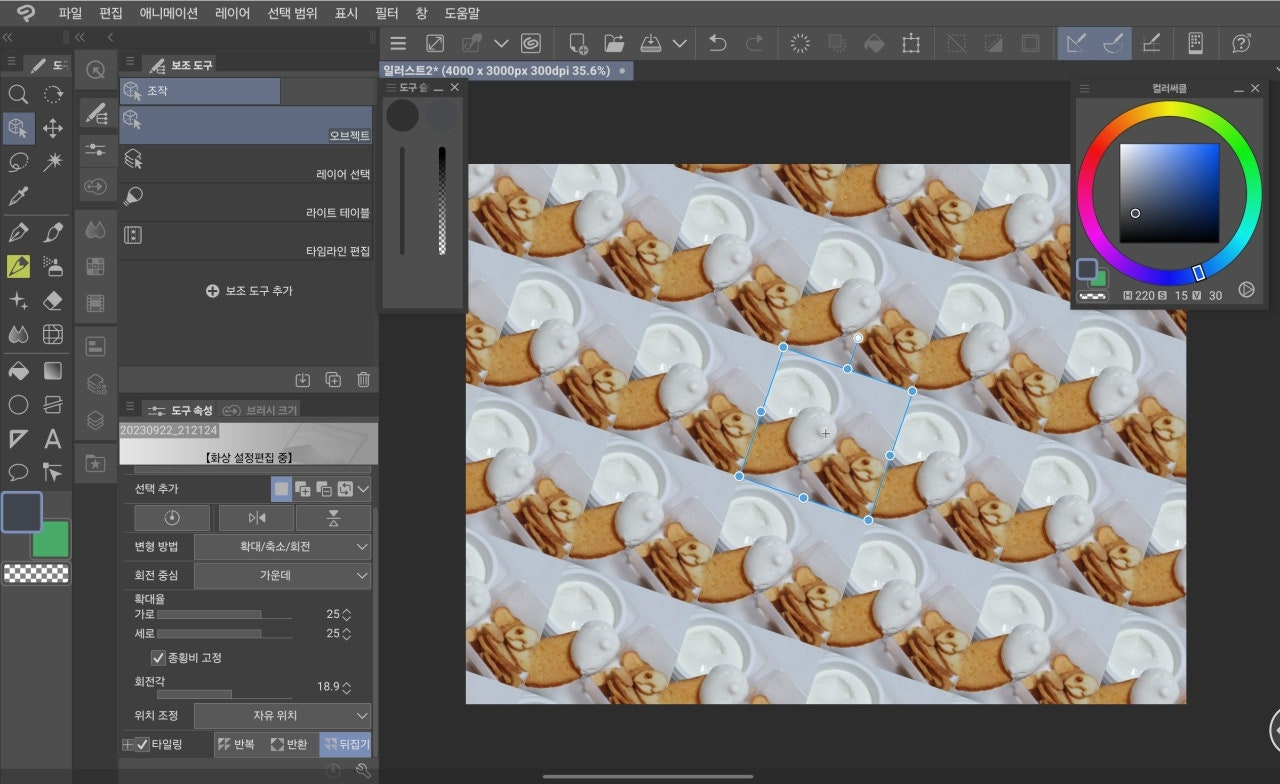
Task: Select the Blend tool
Action: 18,335
